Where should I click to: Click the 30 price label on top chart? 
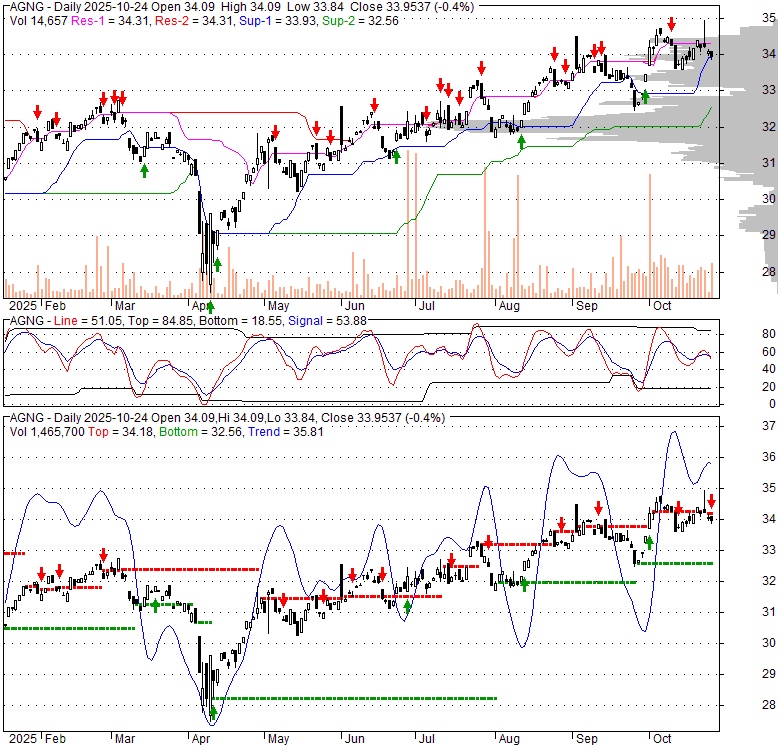pyautogui.click(x=769, y=199)
